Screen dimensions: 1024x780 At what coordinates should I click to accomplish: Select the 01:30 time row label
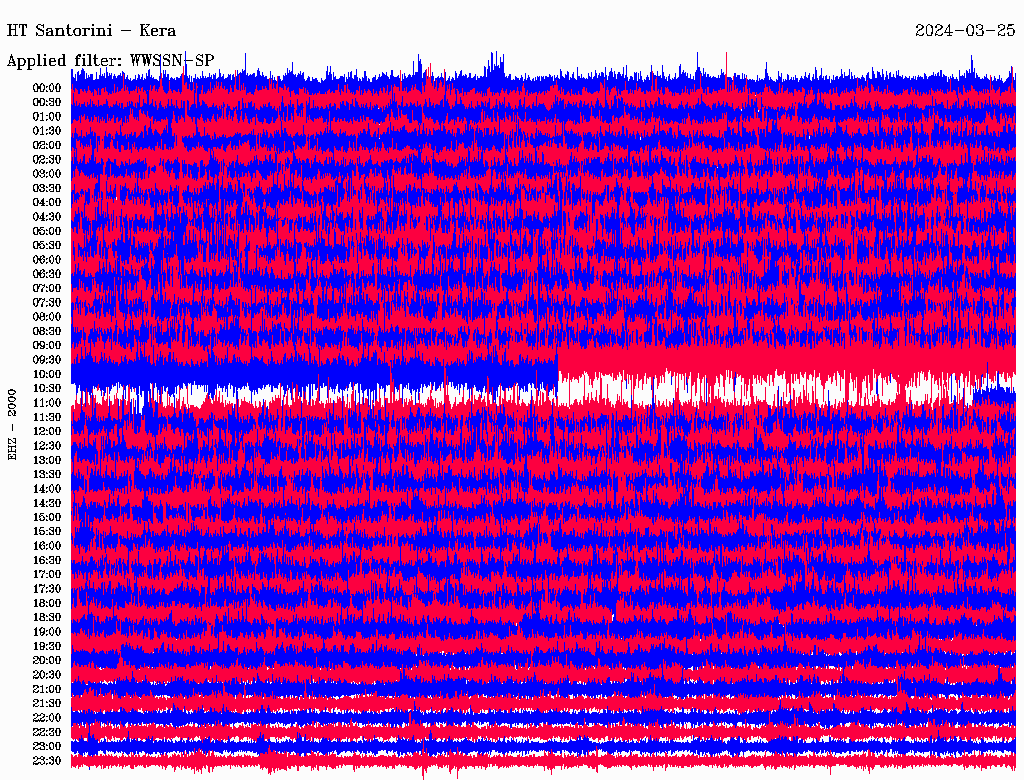point(47,131)
